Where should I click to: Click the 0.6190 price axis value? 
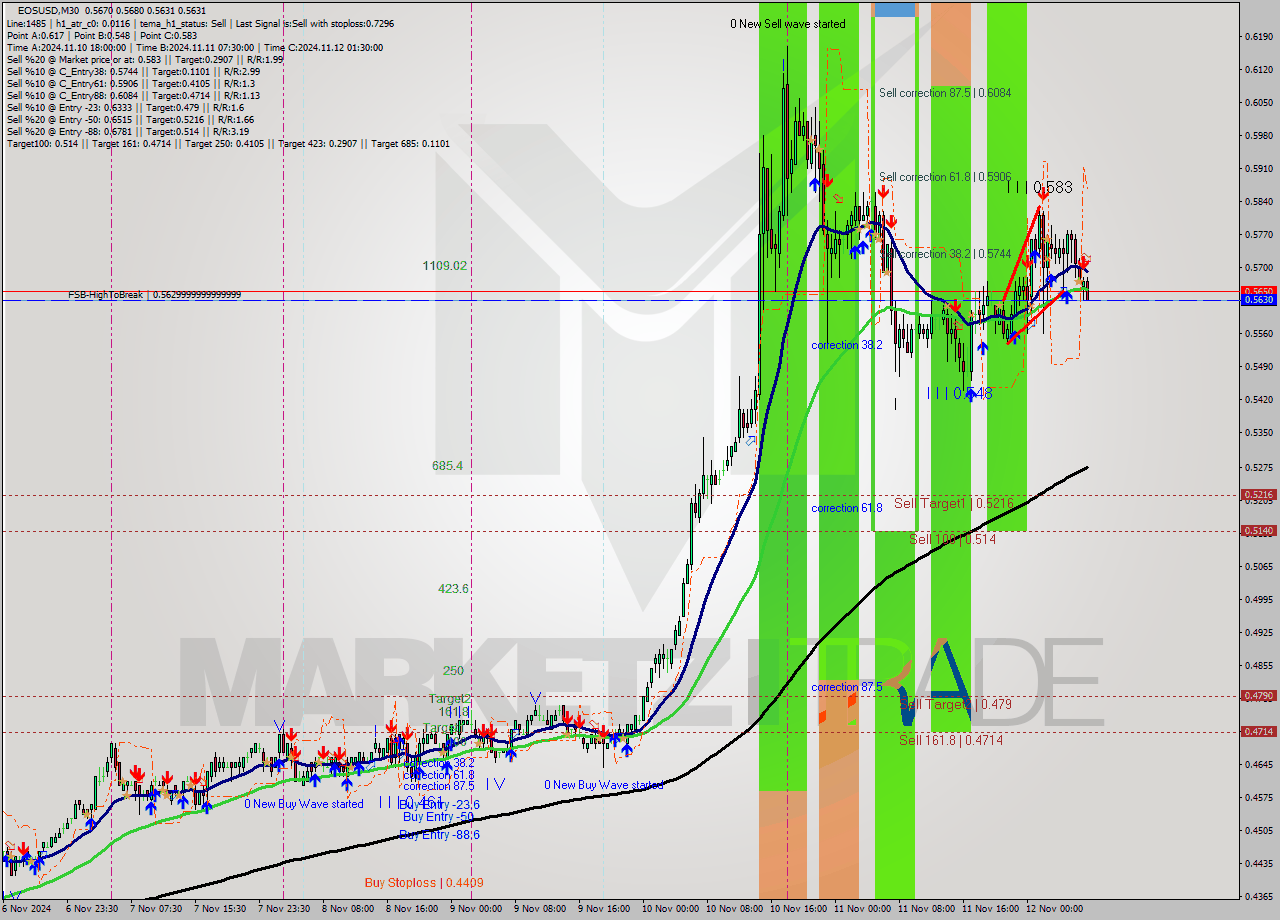click(x=1257, y=36)
